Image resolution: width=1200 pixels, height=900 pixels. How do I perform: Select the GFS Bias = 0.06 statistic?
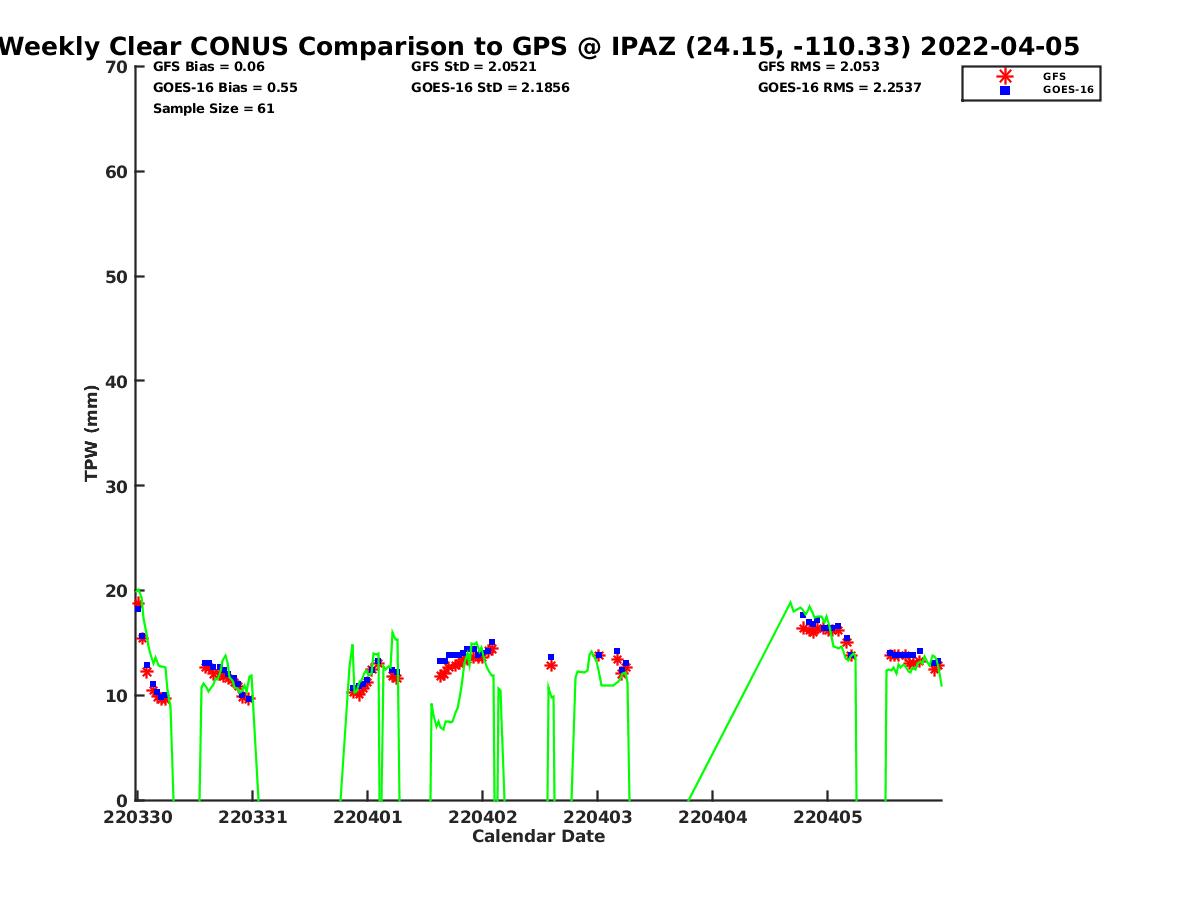click(208, 67)
